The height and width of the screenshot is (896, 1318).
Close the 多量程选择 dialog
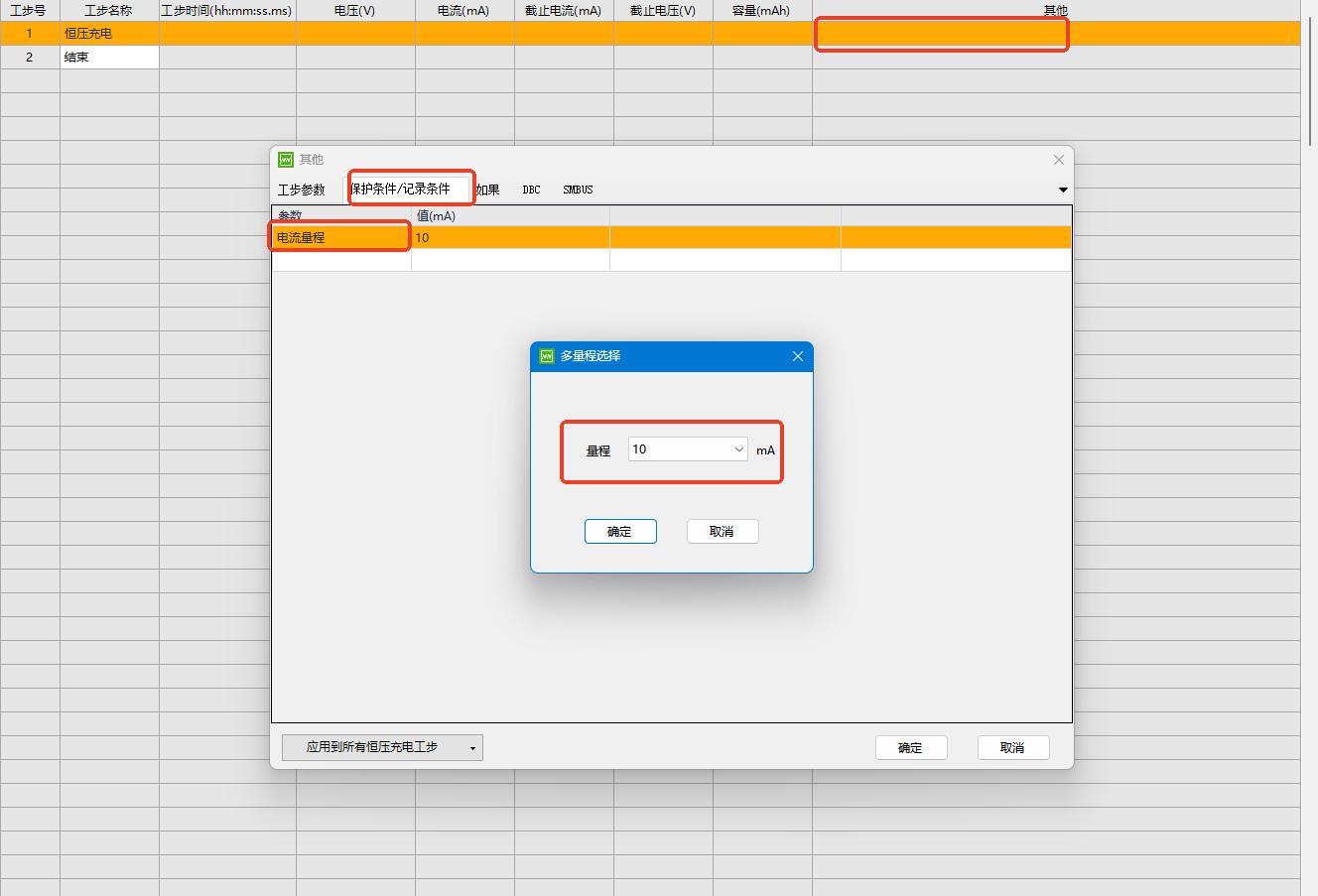click(797, 356)
